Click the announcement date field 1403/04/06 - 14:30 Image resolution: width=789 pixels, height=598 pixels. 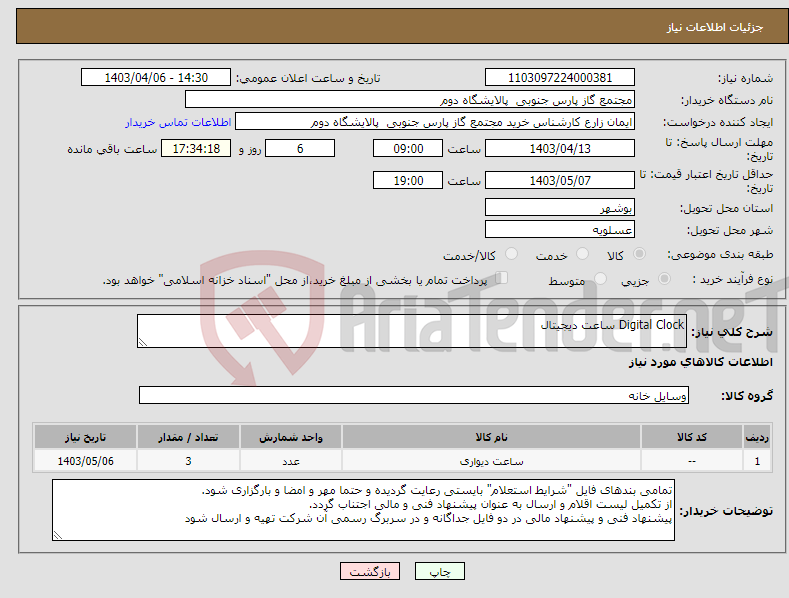[155, 78]
